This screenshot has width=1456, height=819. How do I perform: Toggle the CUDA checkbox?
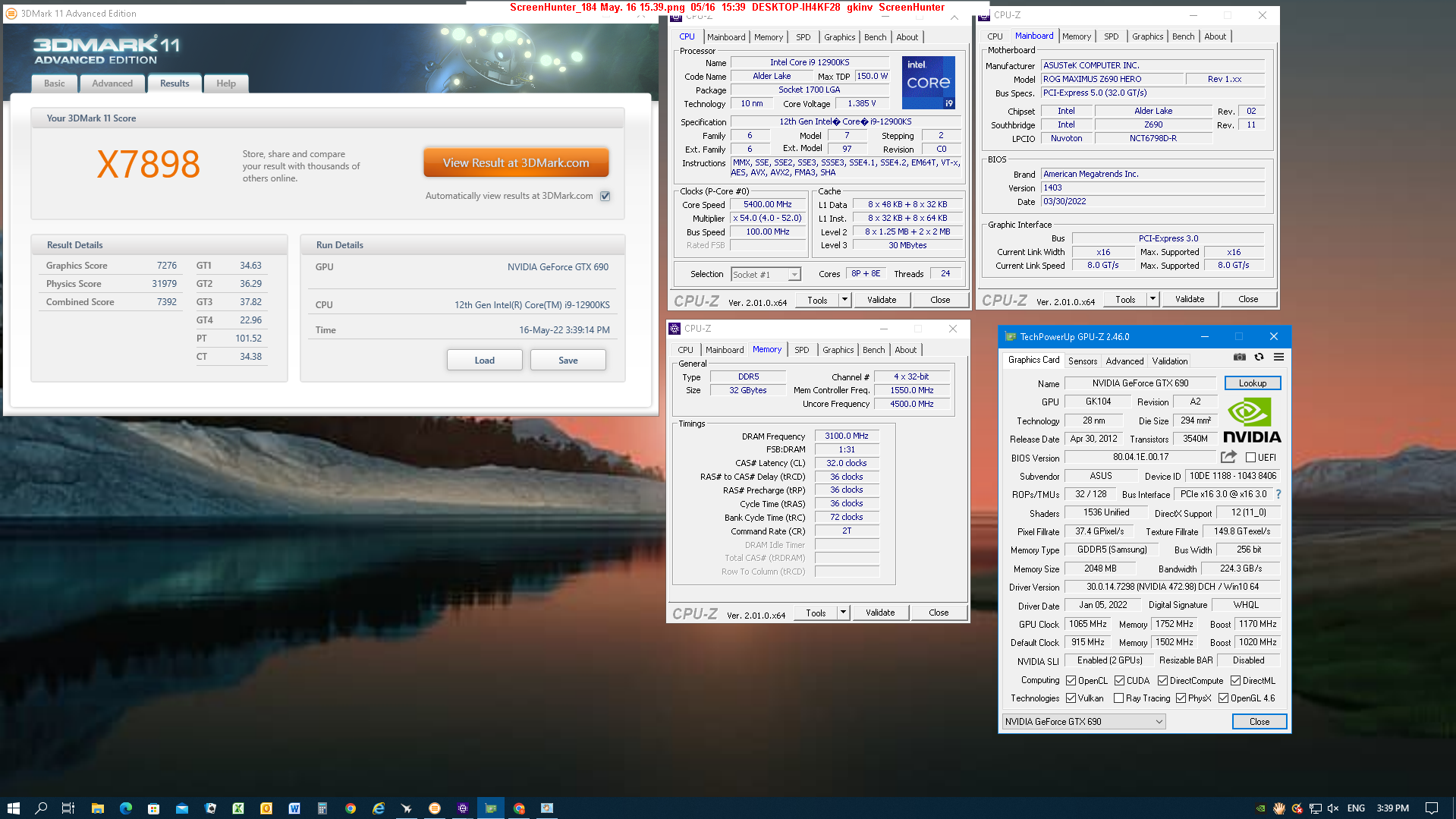coord(1119,680)
